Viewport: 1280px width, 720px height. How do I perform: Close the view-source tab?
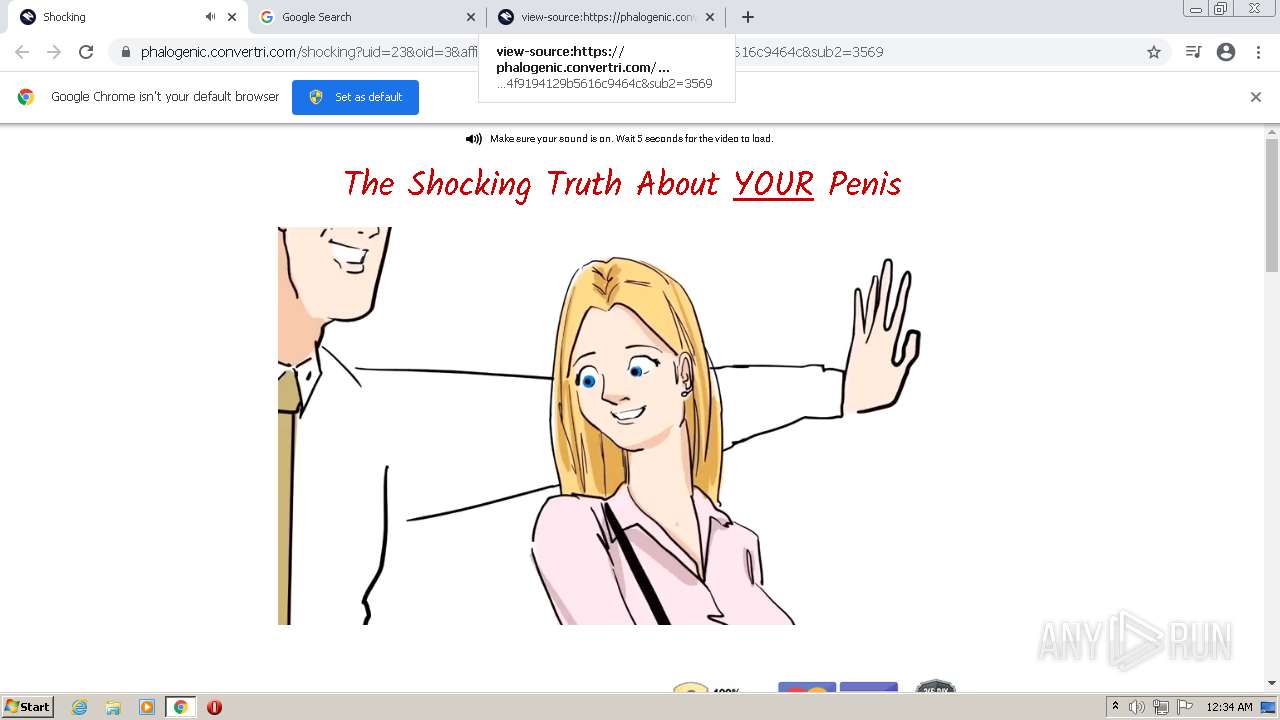(710, 17)
